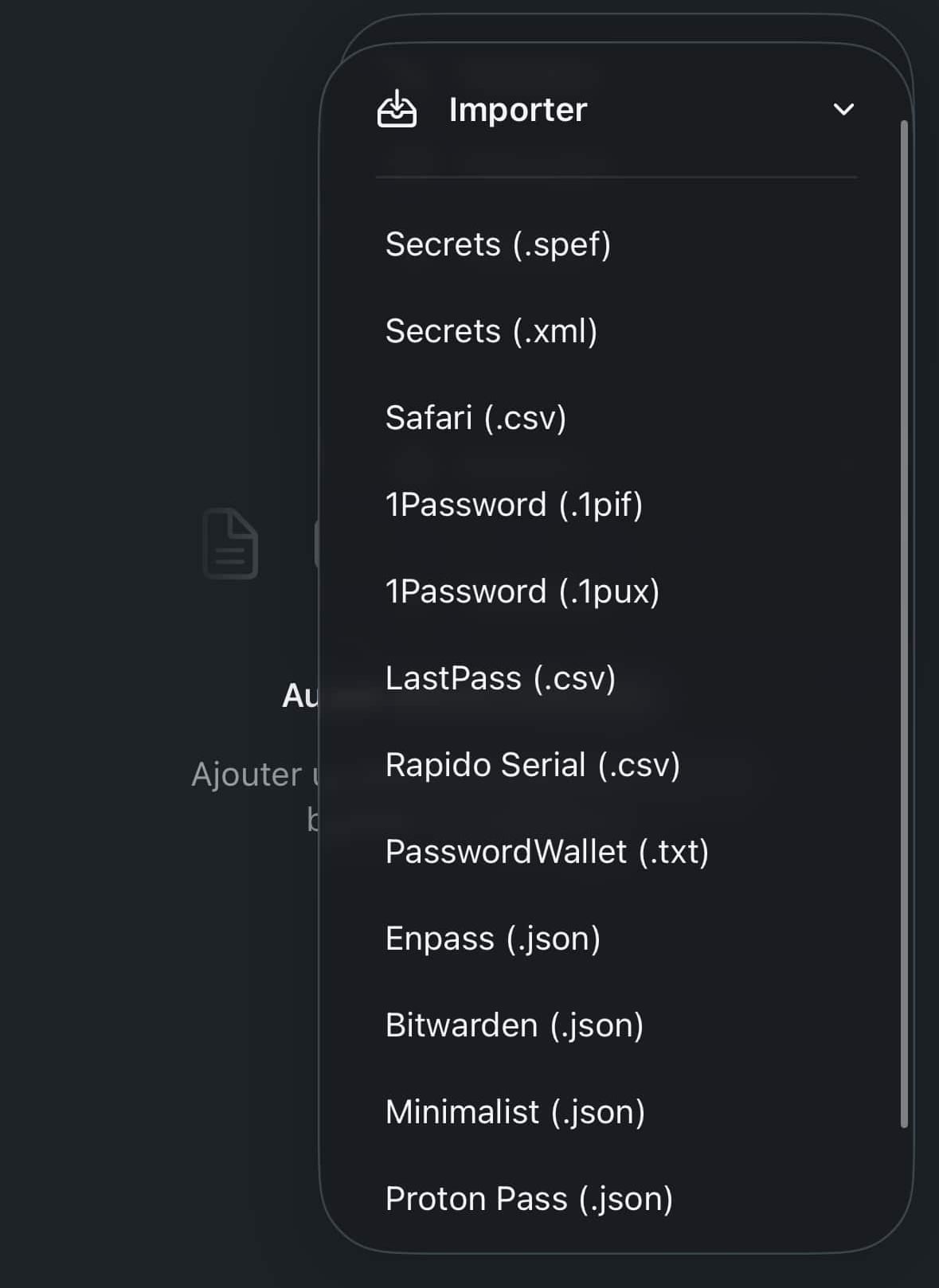Select LastPass (.csv) import option
Image resolution: width=939 pixels, height=1288 pixels.
(501, 677)
